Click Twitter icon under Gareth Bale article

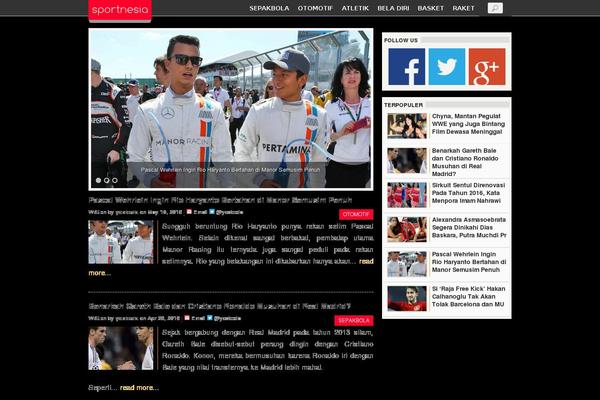point(209,318)
